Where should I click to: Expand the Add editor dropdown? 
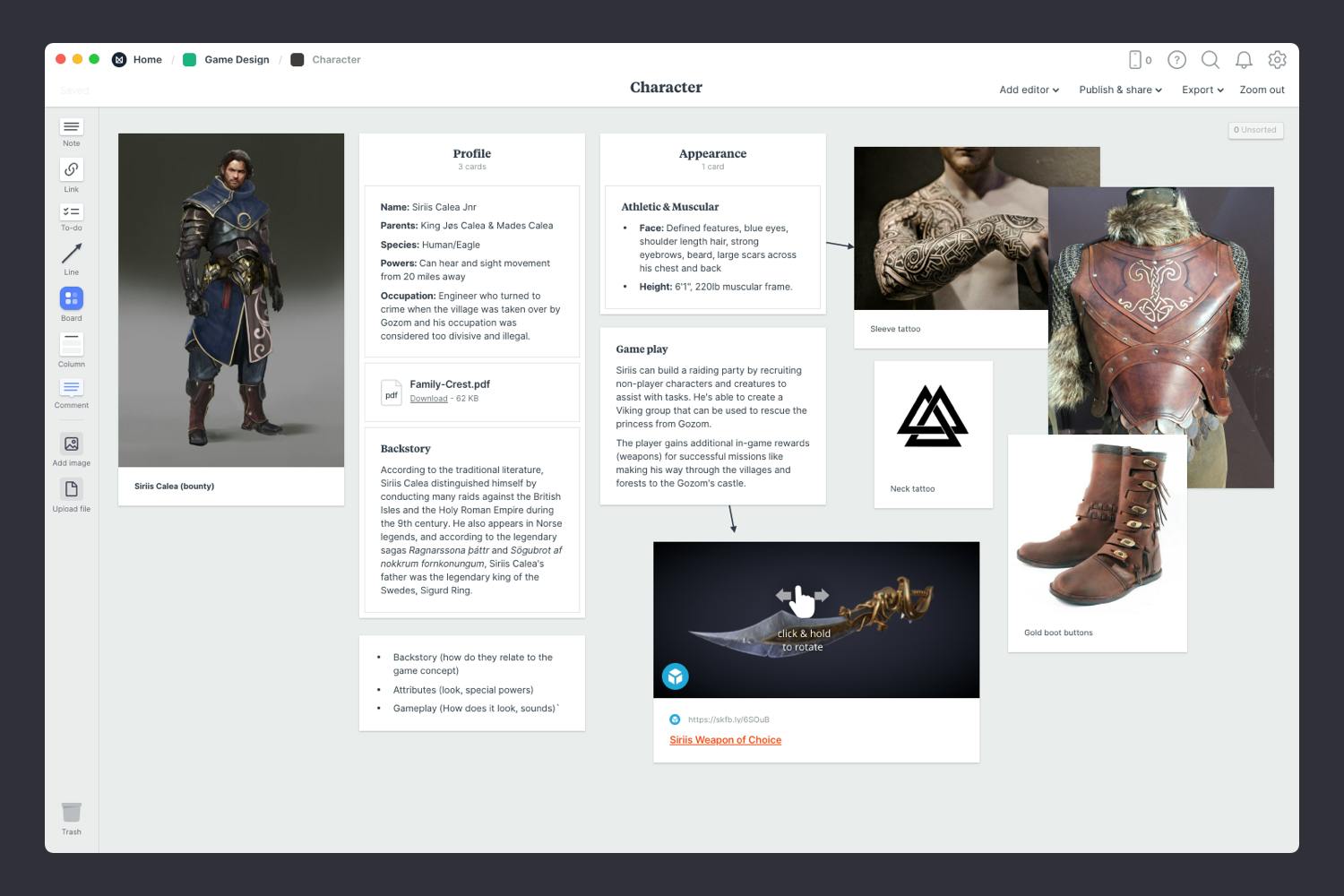[1030, 90]
